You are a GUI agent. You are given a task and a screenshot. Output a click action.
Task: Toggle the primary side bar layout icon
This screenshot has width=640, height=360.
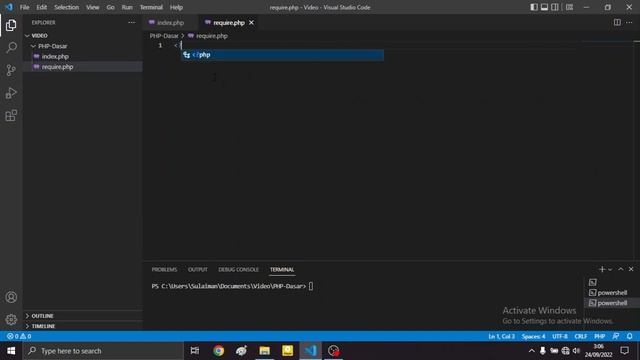tap(534, 7)
